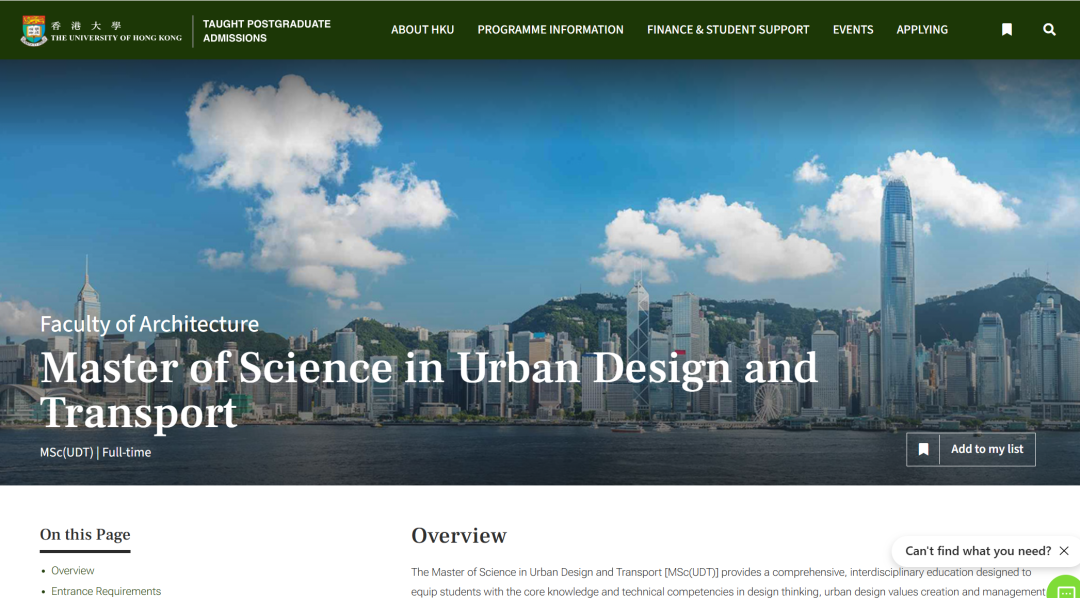This screenshot has height=598, width=1080.
Task: Open the FINANCE & STUDENT SUPPORT menu
Action: [x=728, y=30]
